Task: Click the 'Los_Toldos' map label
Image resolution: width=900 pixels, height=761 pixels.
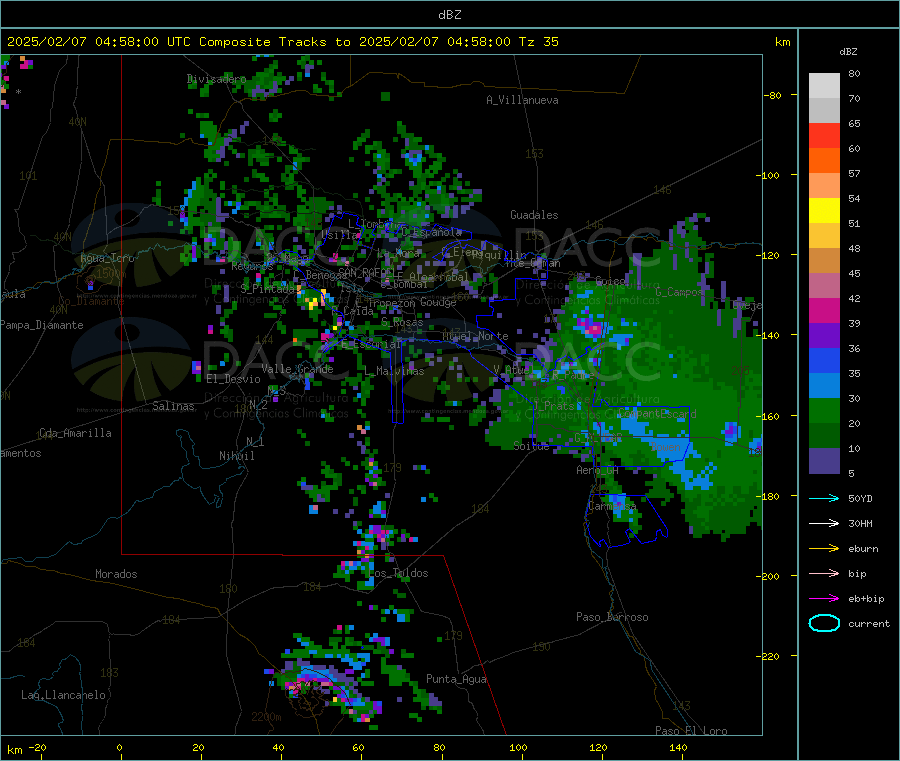Action: click(x=398, y=573)
